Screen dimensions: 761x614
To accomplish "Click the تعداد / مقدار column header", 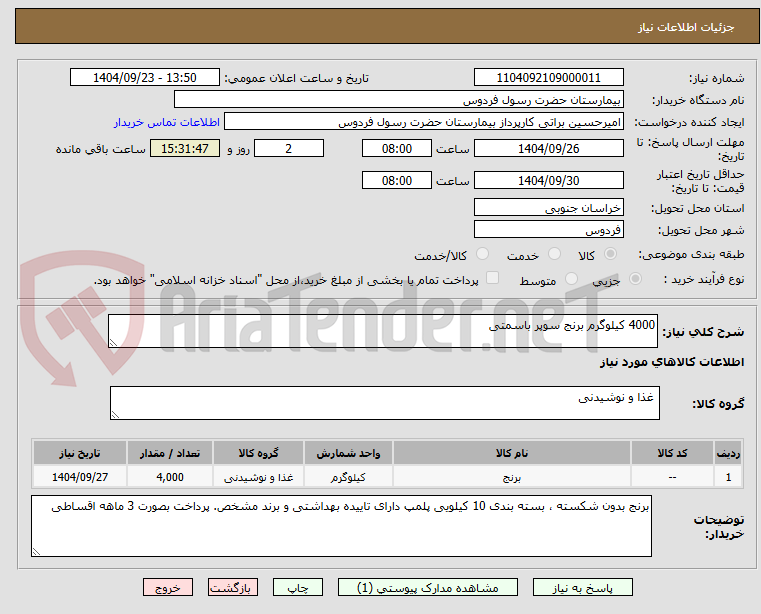I will 170,453.
